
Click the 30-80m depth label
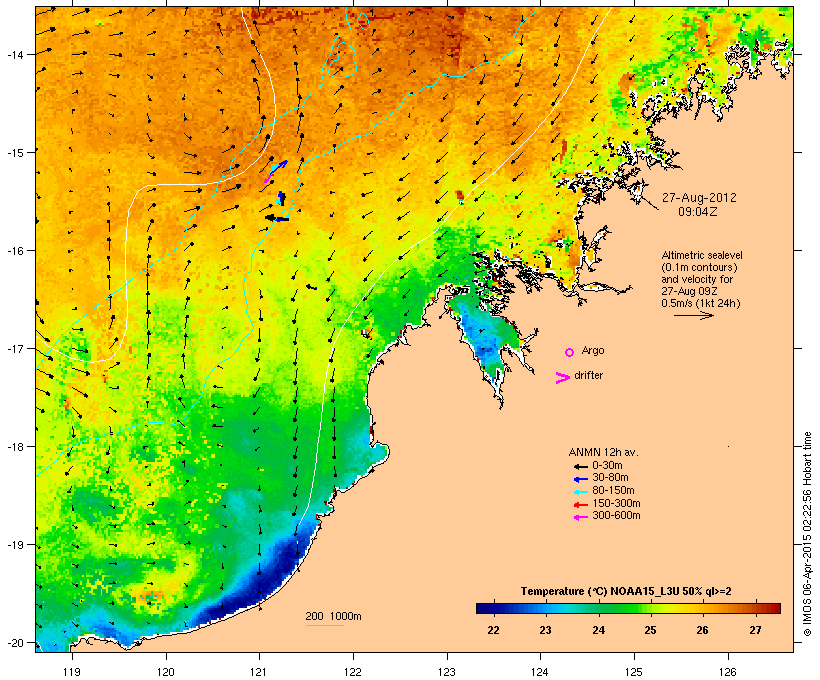[610, 478]
